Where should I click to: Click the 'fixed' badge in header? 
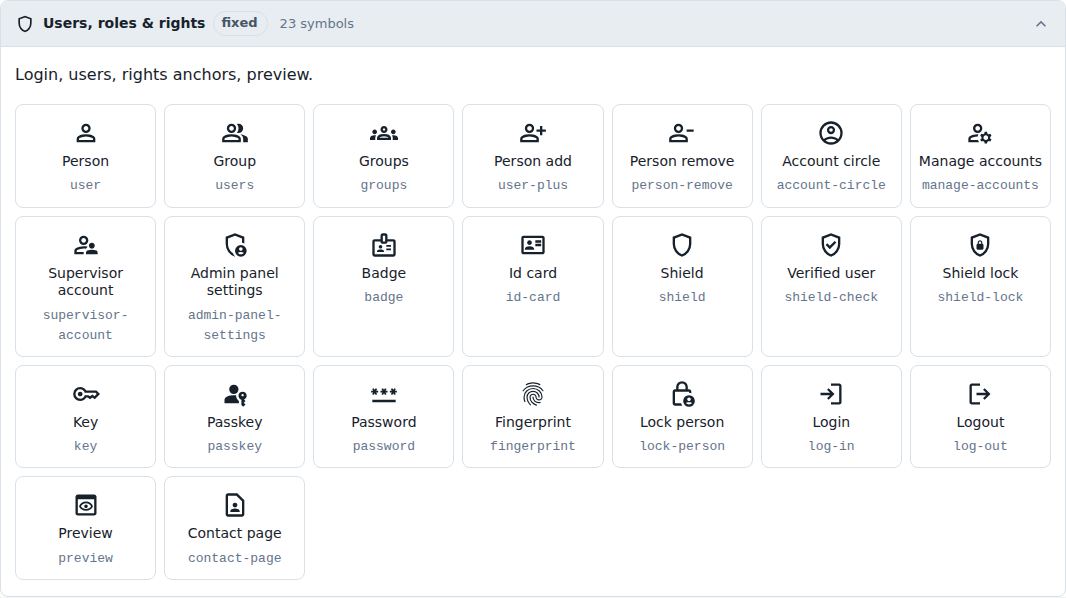click(x=239, y=23)
